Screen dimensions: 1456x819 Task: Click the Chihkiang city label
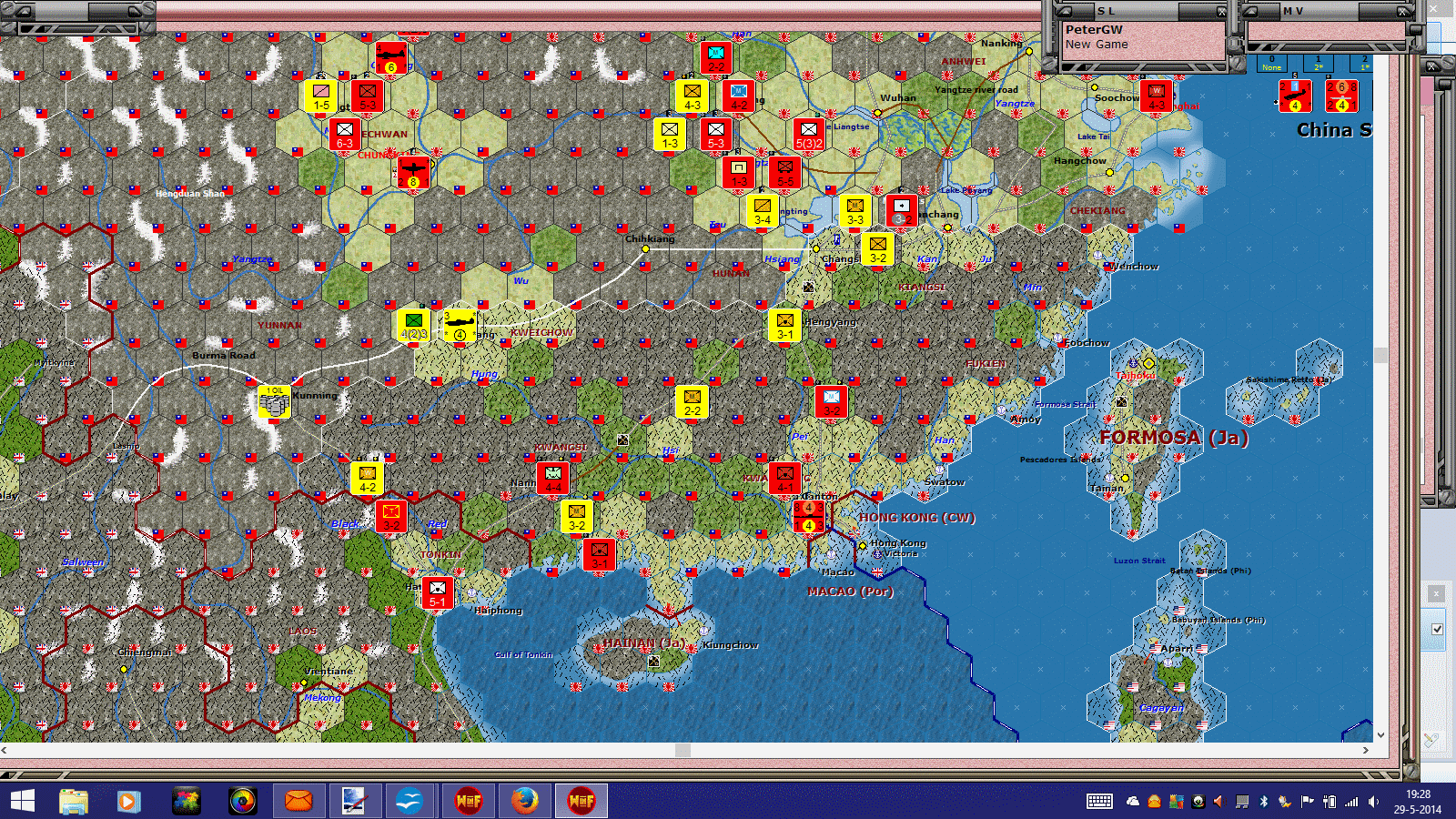pos(650,239)
